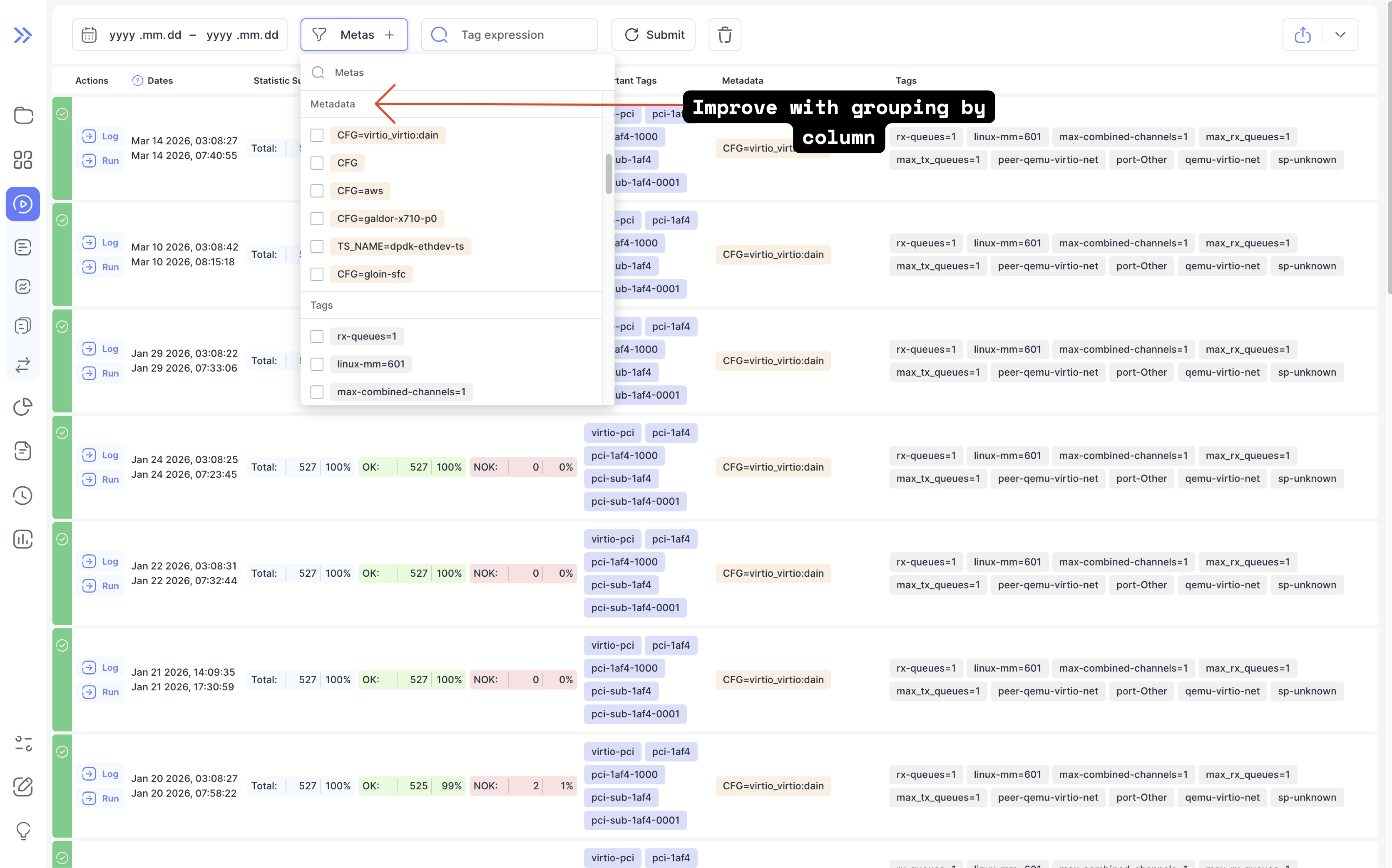Open the history clock icon in sidebar

pos(22,496)
